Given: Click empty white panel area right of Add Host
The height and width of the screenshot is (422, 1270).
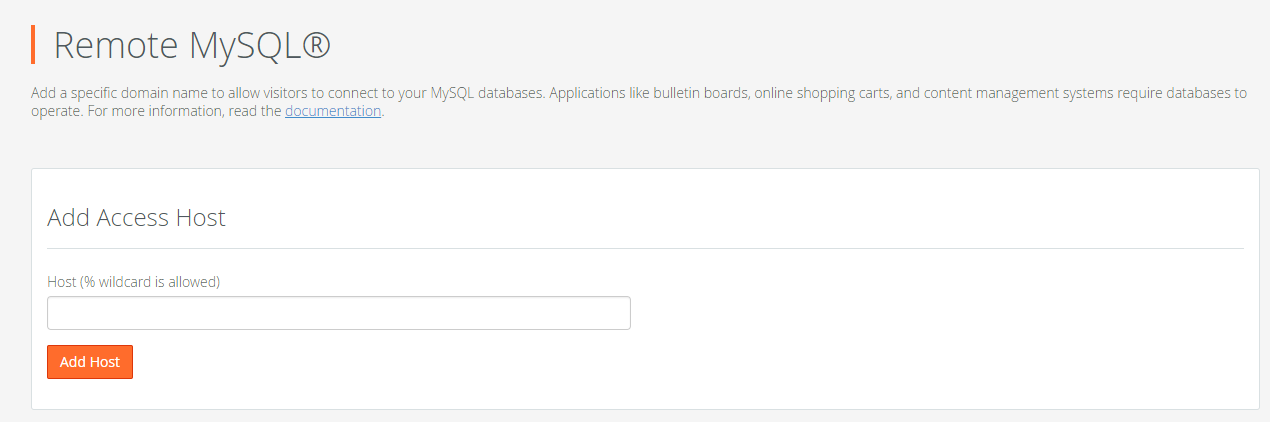Looking at the screenshot, I should 700,362.
